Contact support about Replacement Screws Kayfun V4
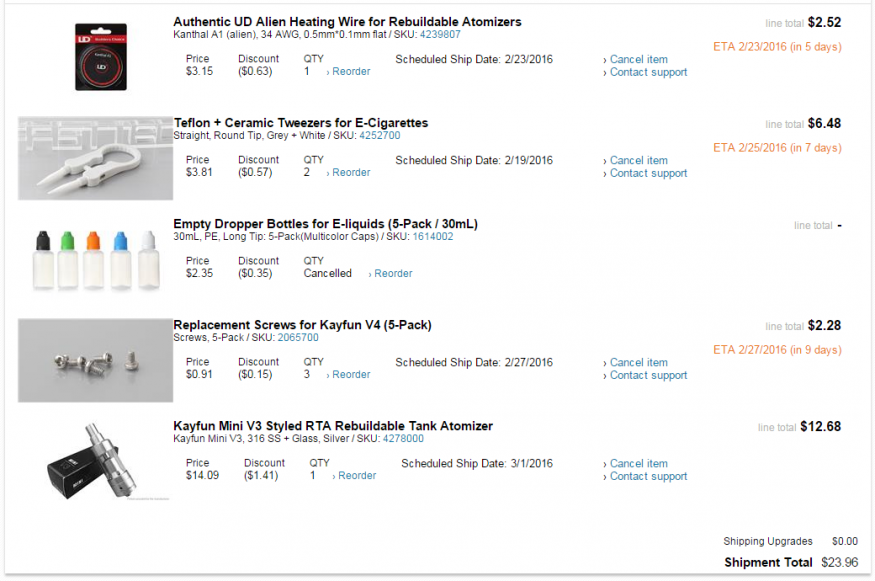This screenshot has width=875, height=581. pos(648,375)
